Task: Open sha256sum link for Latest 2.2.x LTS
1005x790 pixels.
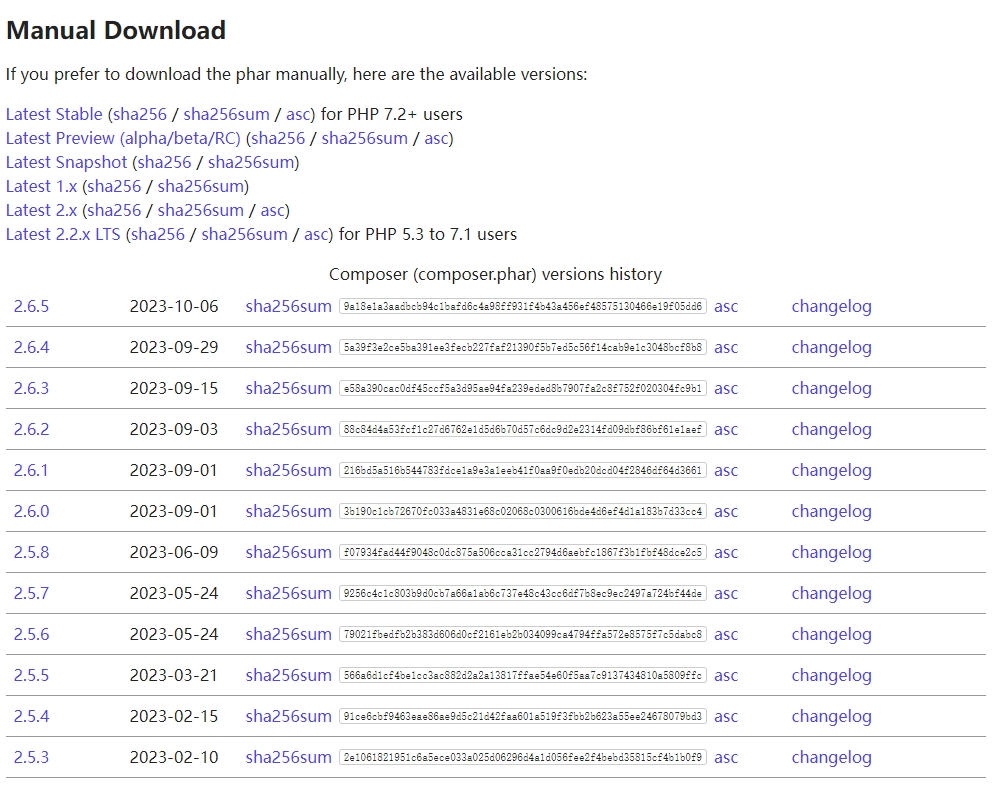Action: click(244, 235)
